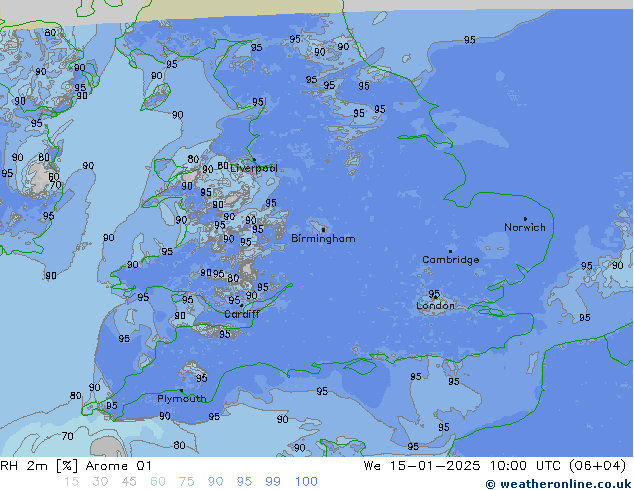The height and width of the screenshot is (490, 634).
Task: Click legend value 95
Action: (244, 482)
